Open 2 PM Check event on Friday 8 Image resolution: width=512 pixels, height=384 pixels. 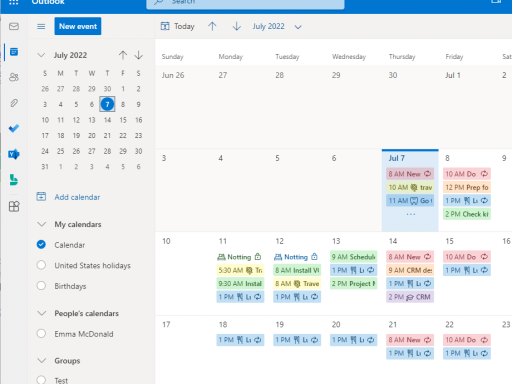467,214
